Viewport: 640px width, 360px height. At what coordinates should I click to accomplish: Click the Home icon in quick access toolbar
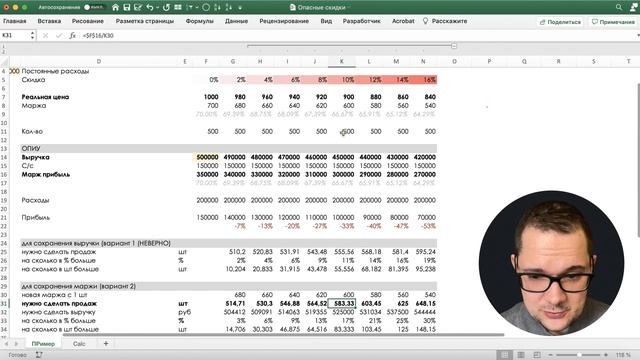(x=116, y=7)
